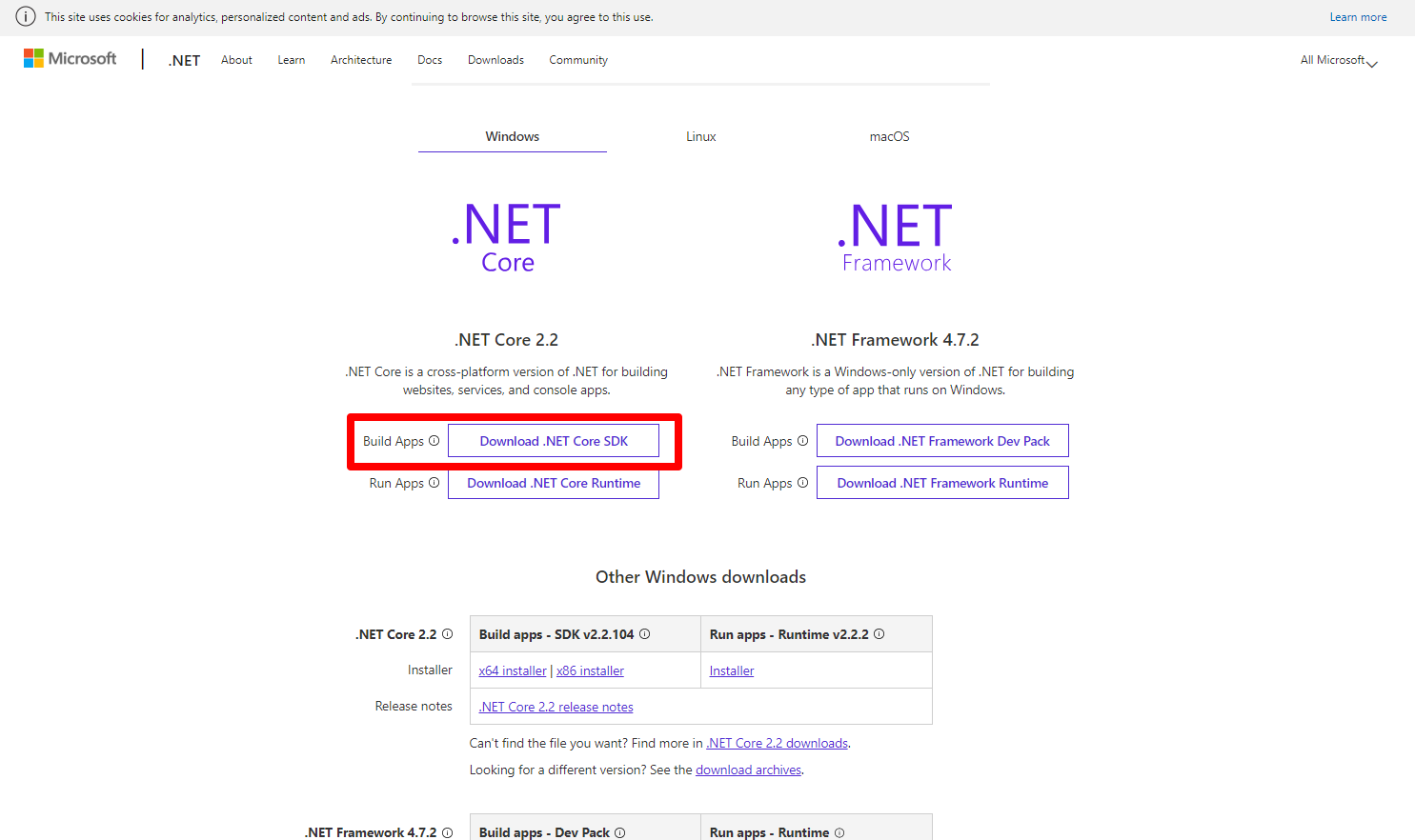Switch to the macOS tab
Screen dimensions: 1415x840
[889, 136]
